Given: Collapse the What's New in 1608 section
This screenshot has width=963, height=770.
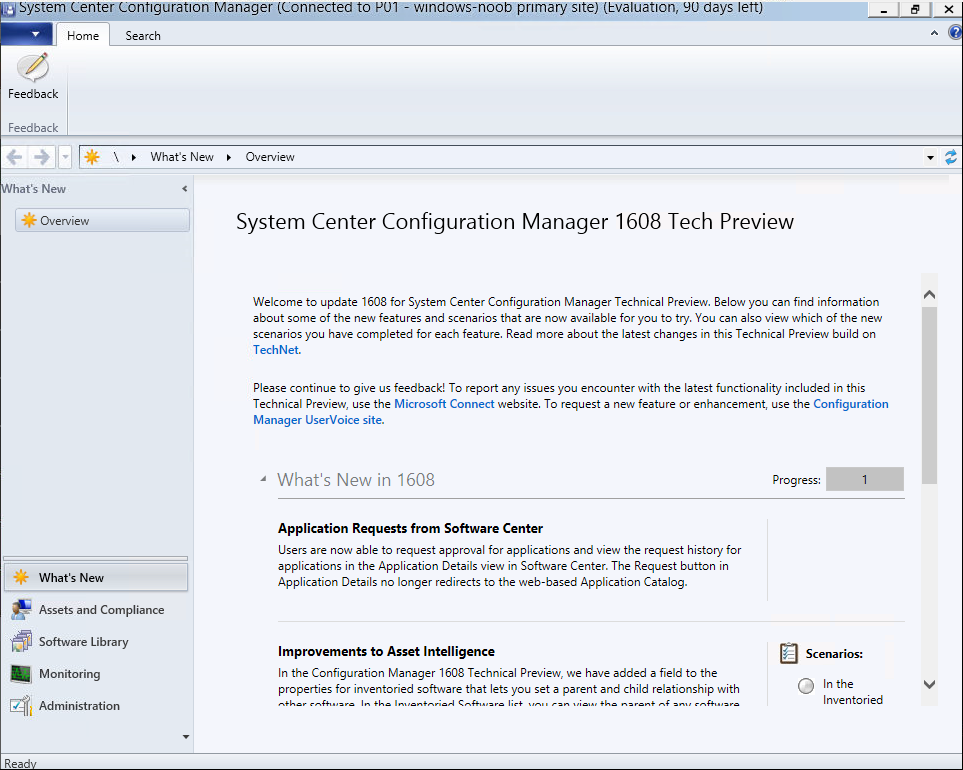Looking at the screenshot, I should 263,478.
